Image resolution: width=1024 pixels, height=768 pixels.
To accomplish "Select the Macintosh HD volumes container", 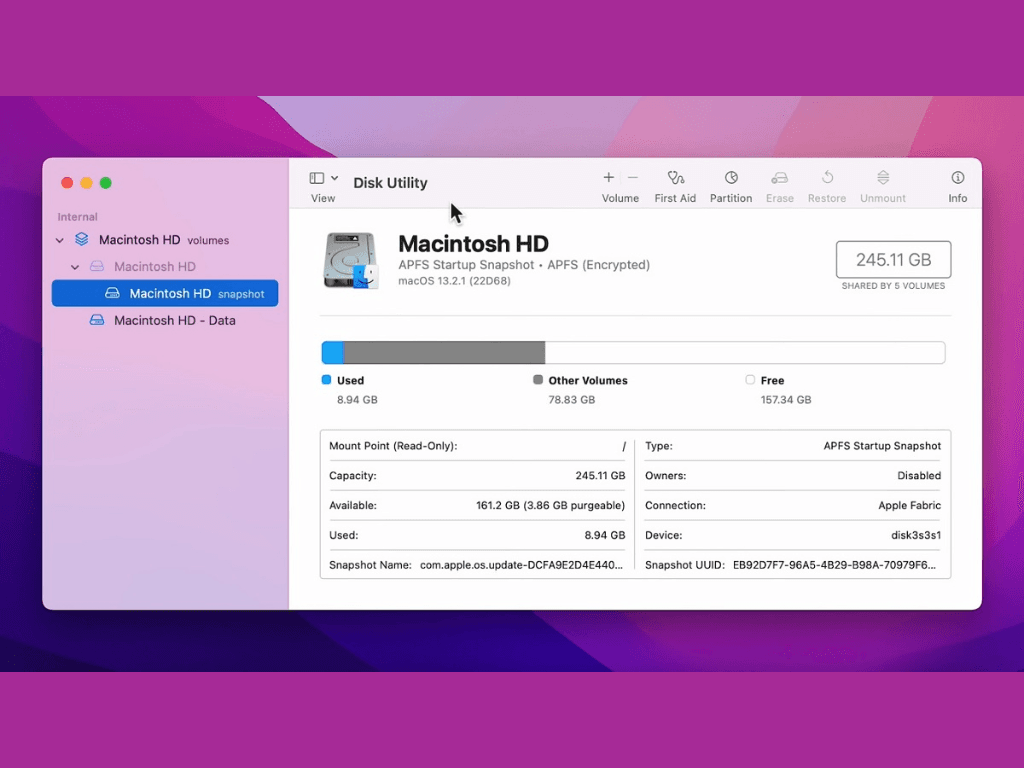I will [x=140, y=240].
